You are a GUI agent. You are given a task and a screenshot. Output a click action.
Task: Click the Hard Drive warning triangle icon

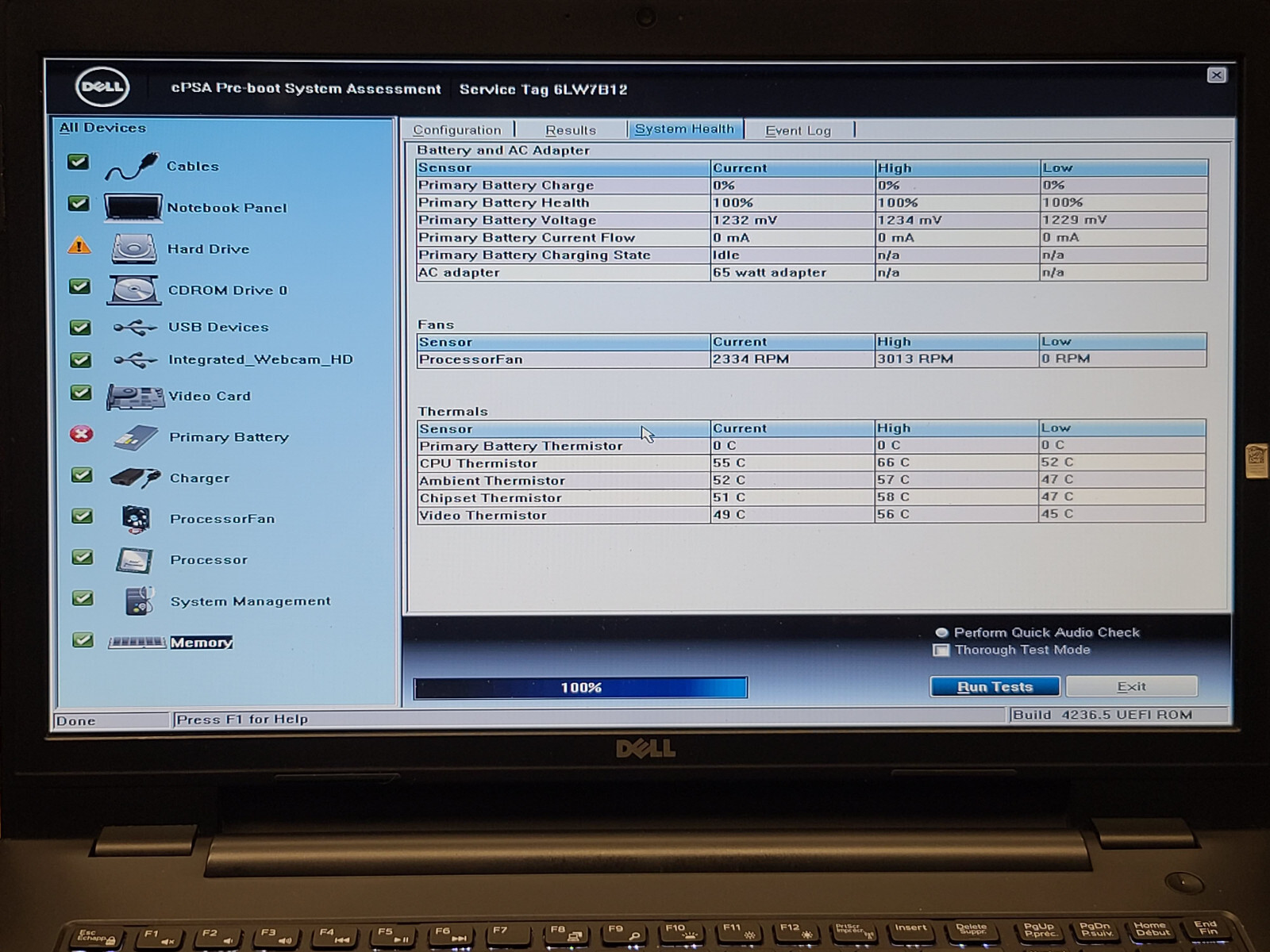(x=79, y=246)
